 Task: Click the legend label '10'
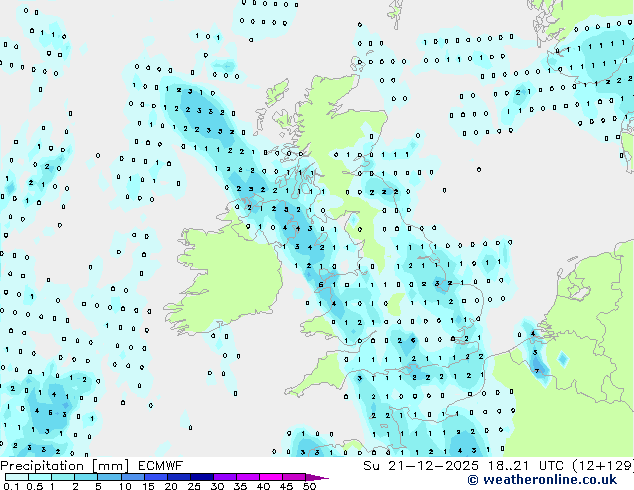tap(125, 486)
